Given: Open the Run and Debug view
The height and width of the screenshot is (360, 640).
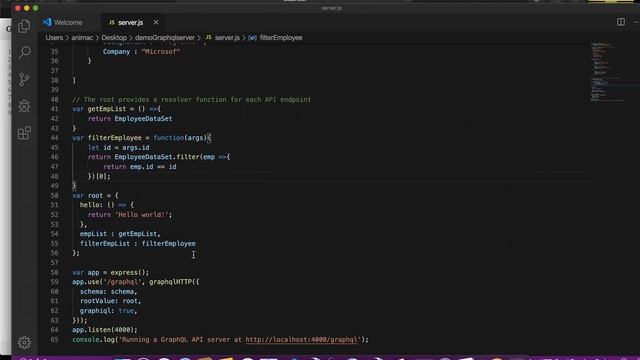Looking at the screenshot, I should point(24,106).
